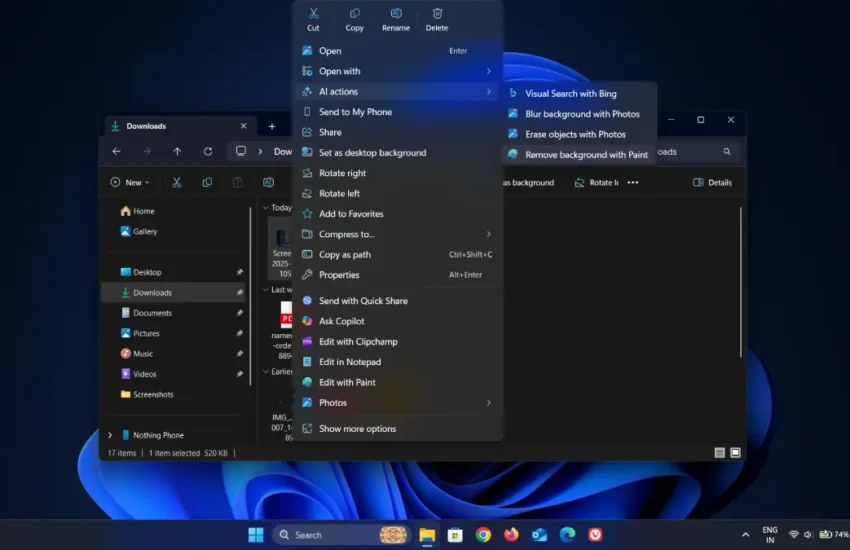Expand the AI actions submenu
The image size is (850, 550).
[x=397, y=92]
